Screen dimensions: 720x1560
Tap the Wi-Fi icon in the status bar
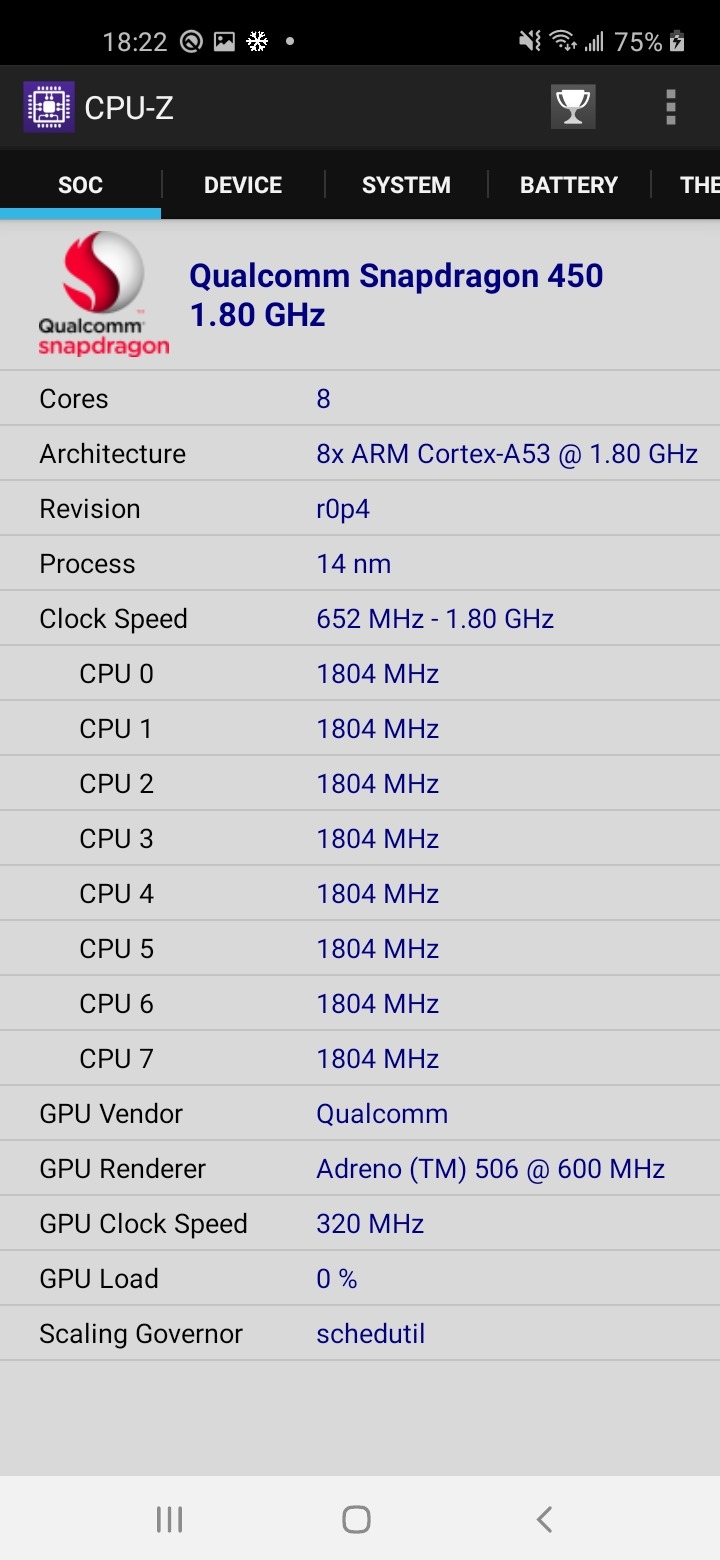tap(563, 42)
